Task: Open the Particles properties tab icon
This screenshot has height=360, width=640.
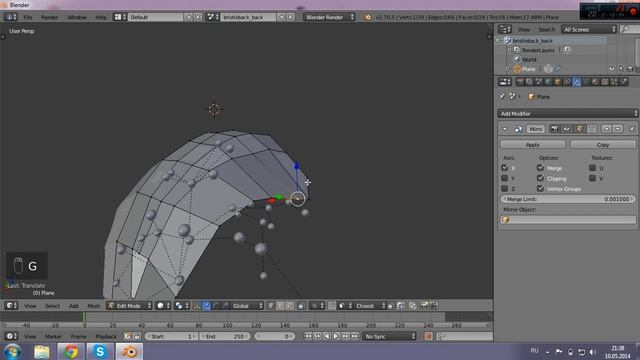Action: 614,82
